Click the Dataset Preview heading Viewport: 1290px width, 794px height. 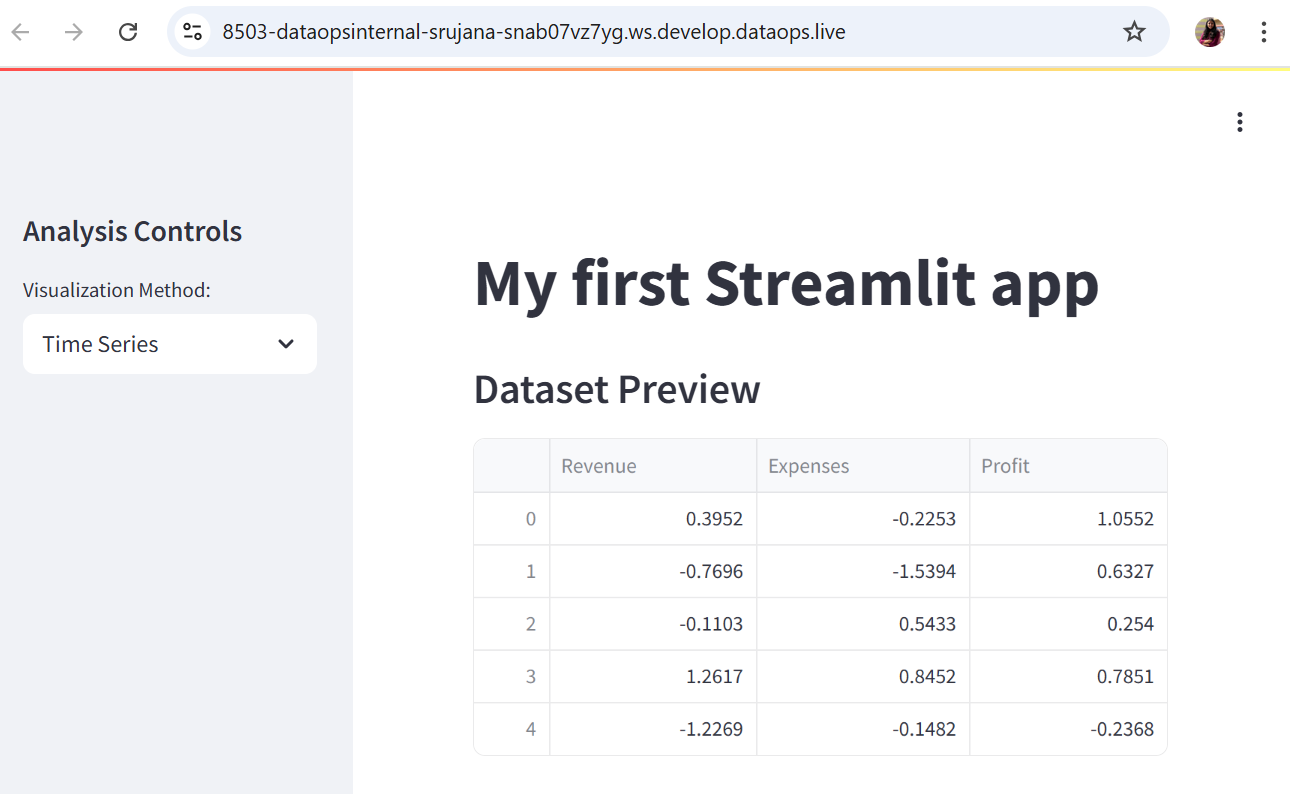click(x=617, y=389)
